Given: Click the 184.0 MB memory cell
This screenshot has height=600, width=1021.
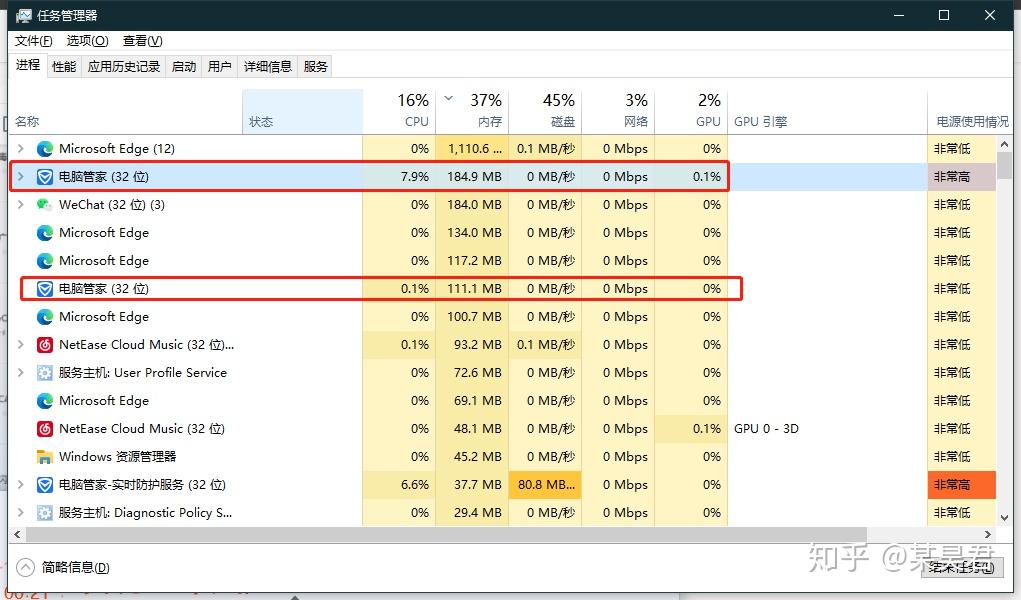Looking at the screenshot, I should coord(472,205).
